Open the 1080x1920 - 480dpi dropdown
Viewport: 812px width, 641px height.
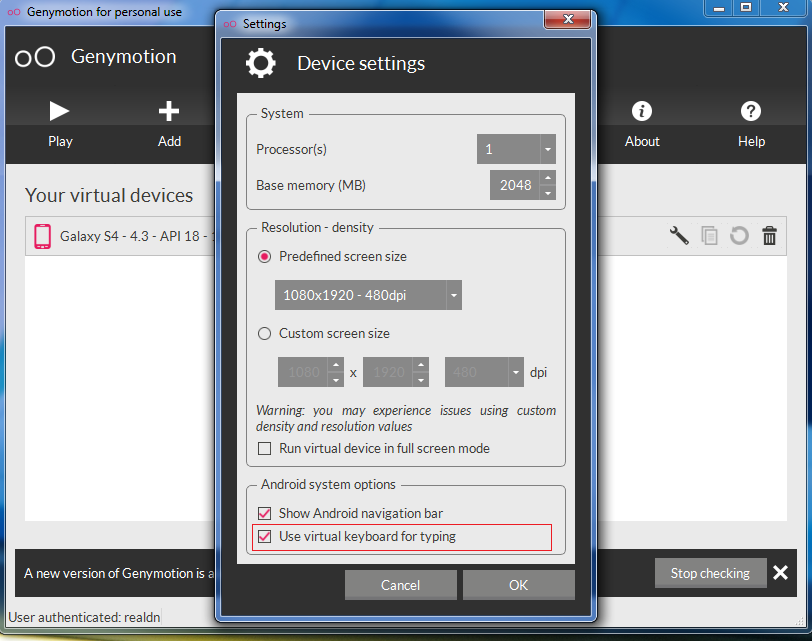(368, 295)
